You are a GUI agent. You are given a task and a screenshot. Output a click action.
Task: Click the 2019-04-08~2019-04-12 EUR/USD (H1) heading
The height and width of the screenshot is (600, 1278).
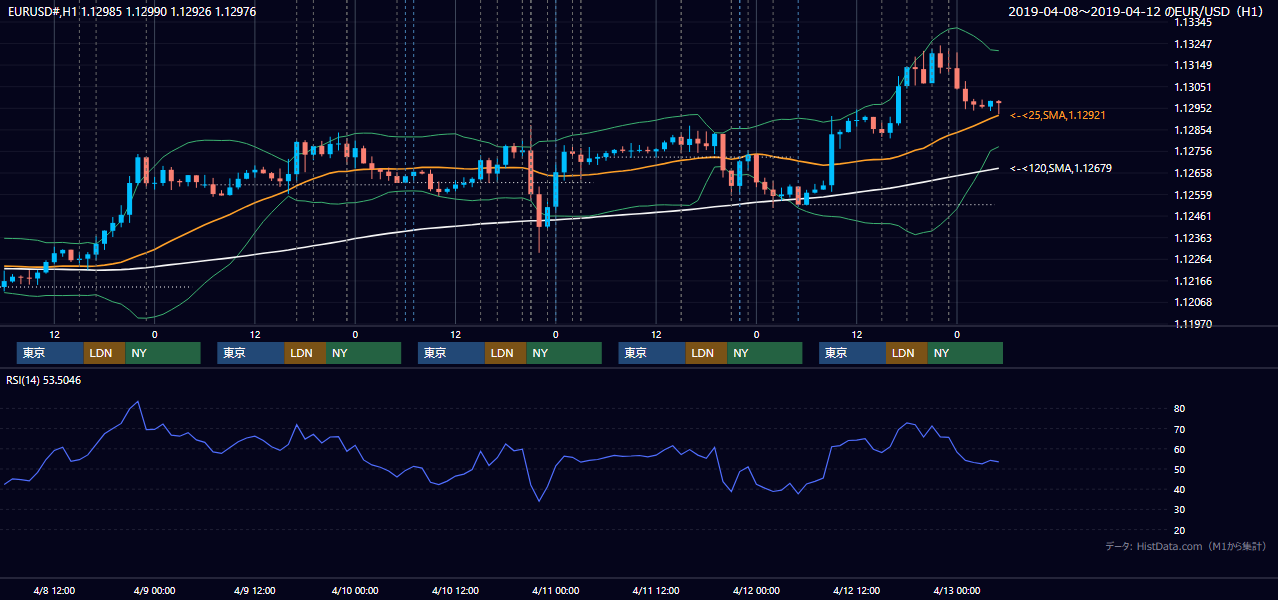(1137, 11)
